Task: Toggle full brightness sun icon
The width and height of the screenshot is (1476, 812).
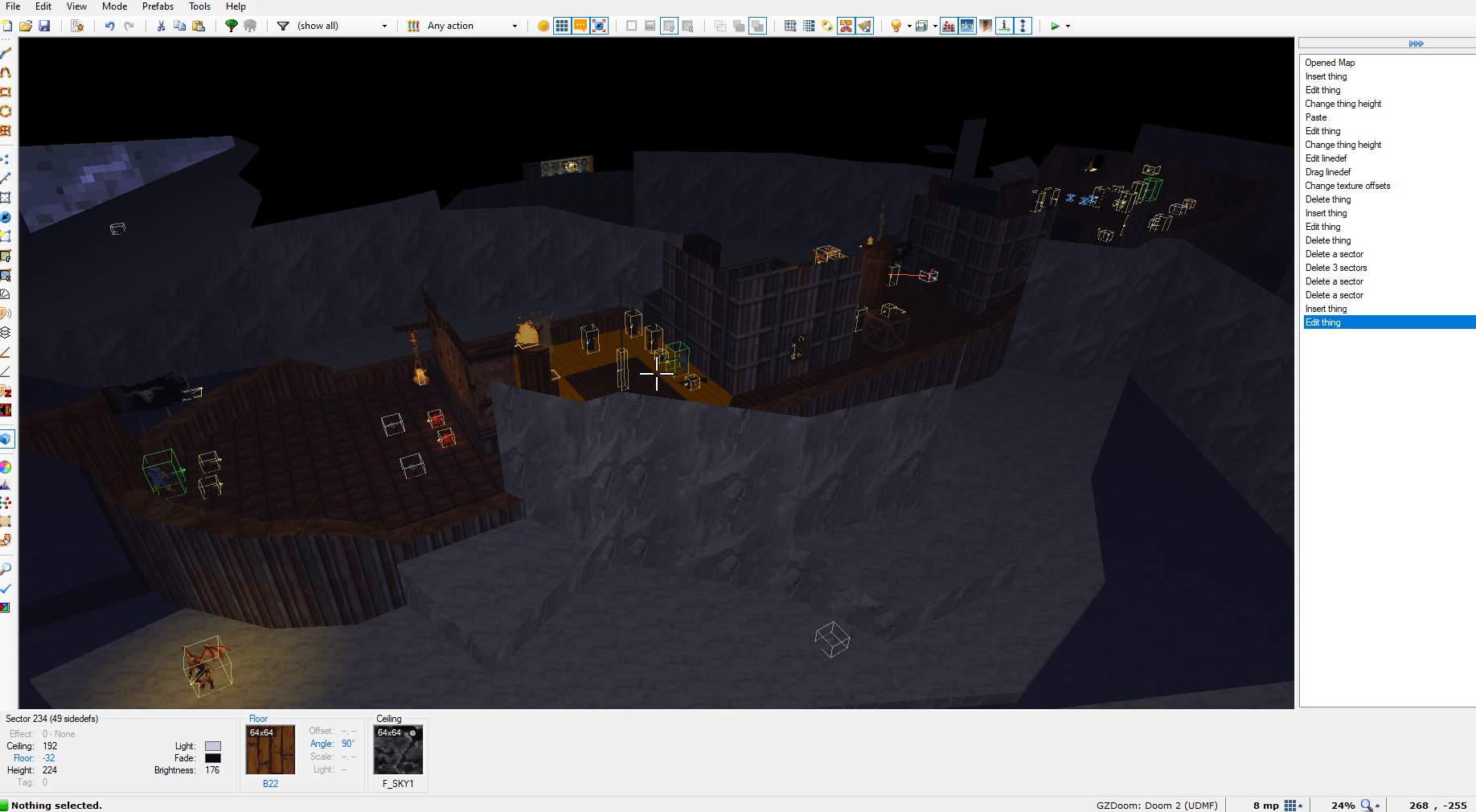Action: [x=543, y=26]
